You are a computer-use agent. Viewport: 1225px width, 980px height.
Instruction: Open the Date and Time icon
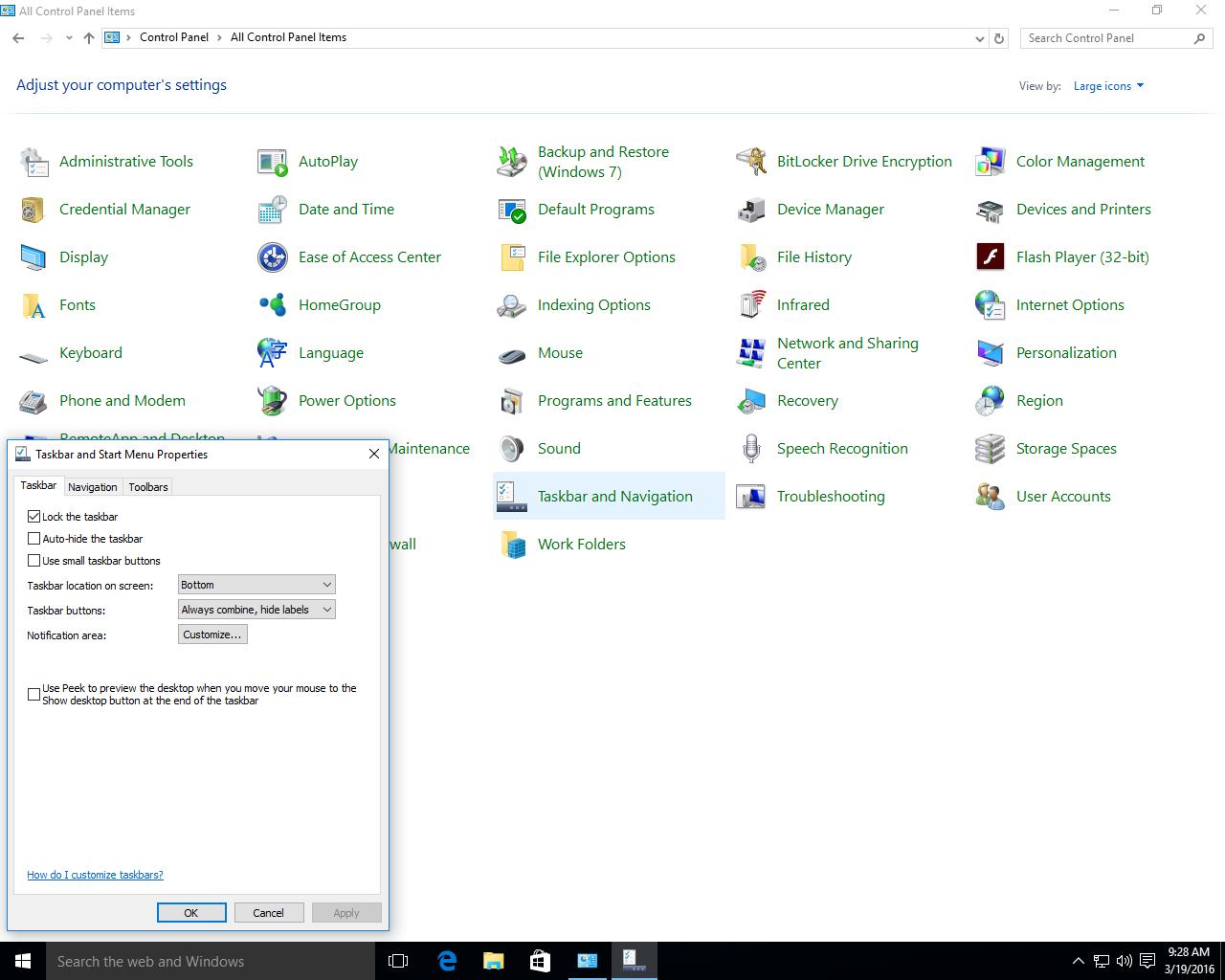[x=273, y=210]
